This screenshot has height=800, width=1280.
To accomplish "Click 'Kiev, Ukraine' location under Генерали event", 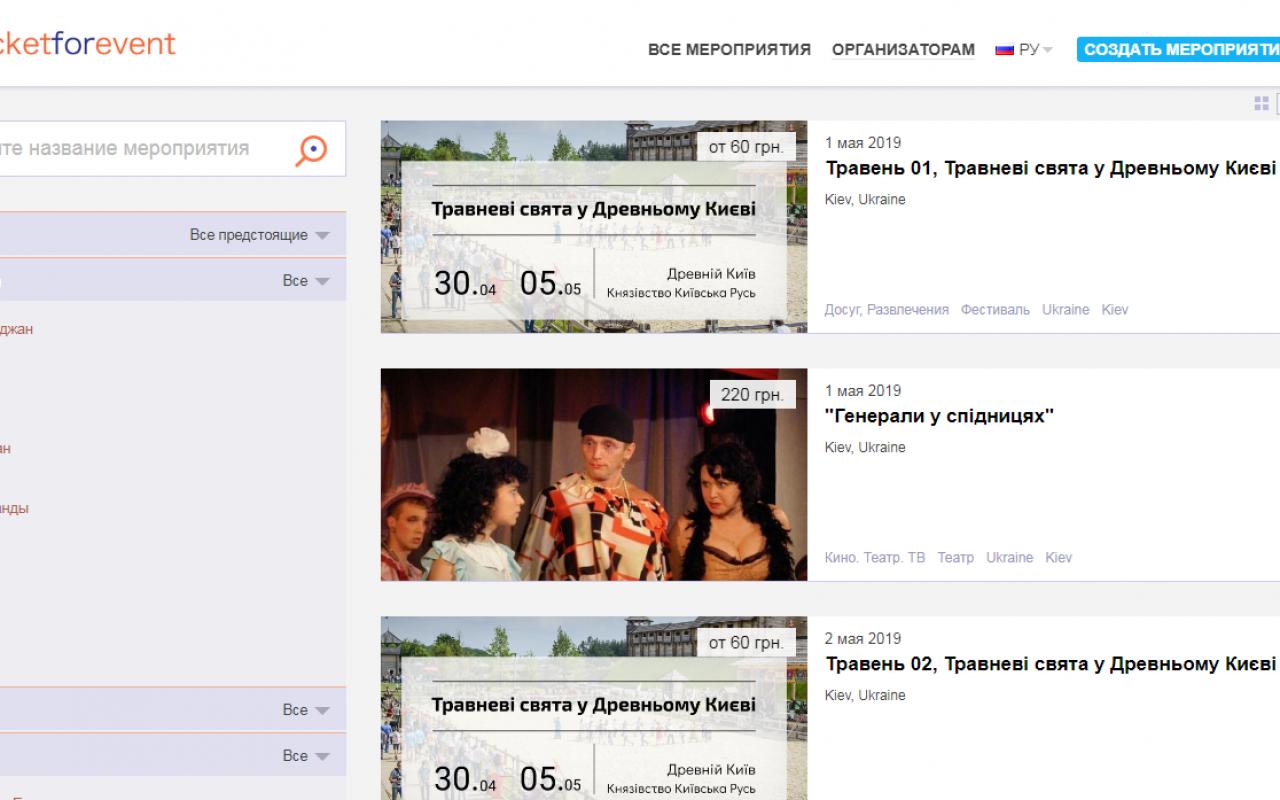I will [x=865, y=448].
